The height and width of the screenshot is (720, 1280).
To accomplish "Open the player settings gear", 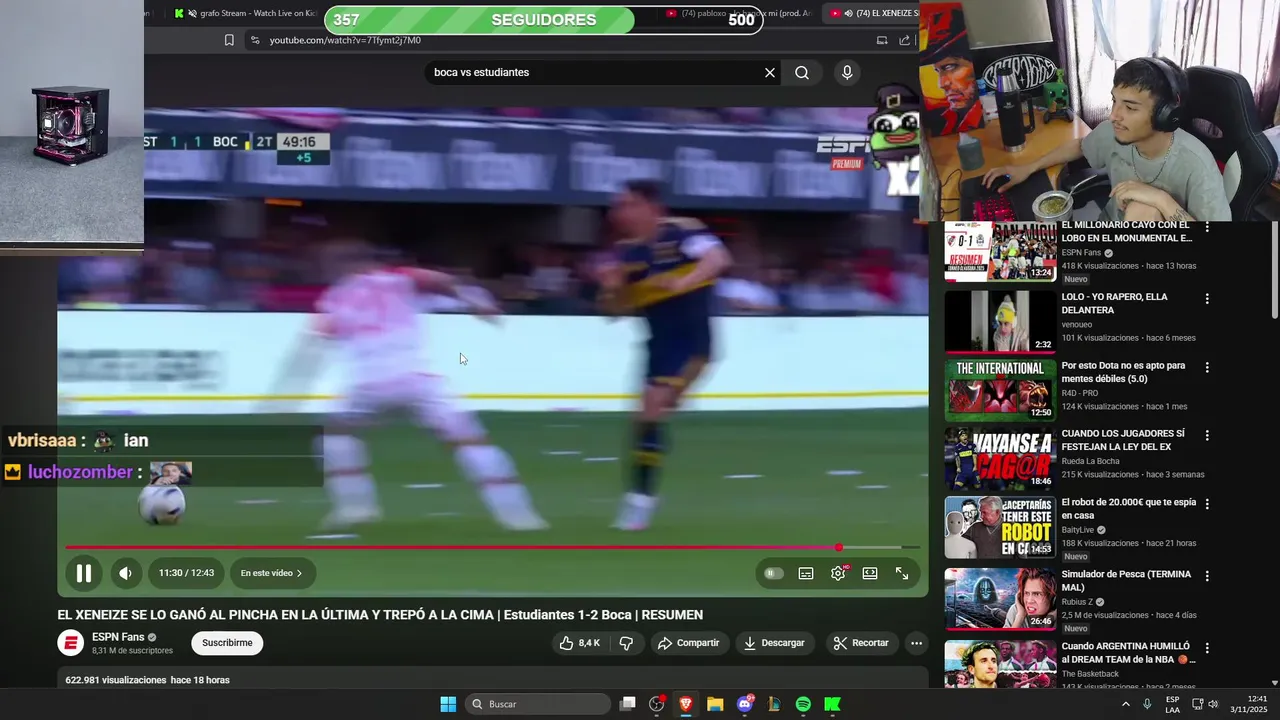I will click(x=838, y=573).
